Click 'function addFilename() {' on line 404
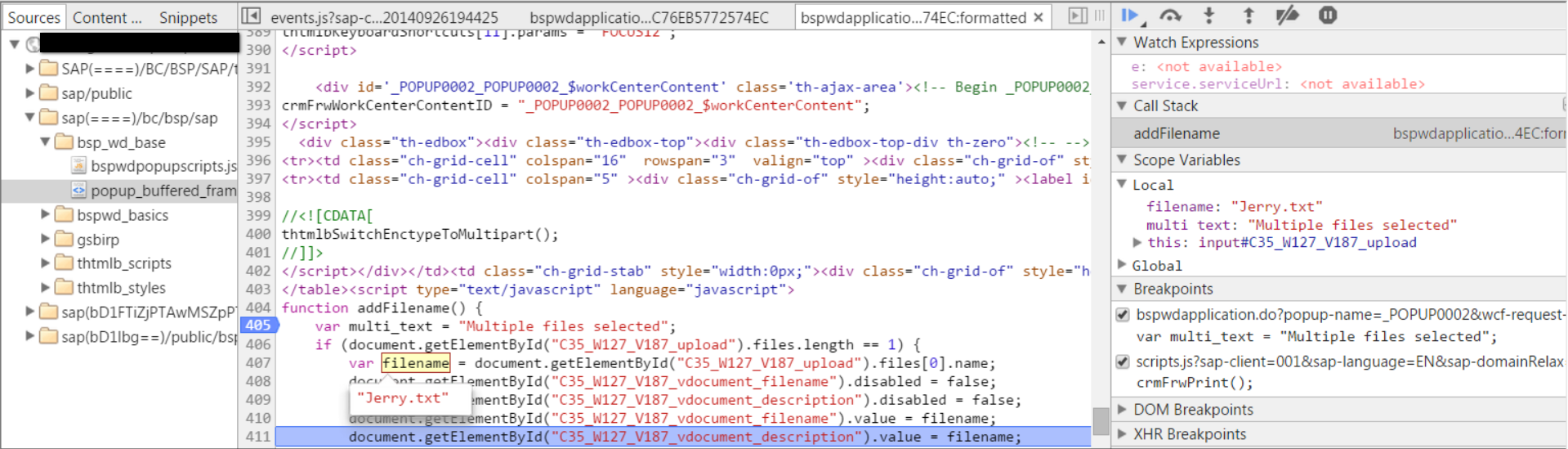 tap(382, 308)
